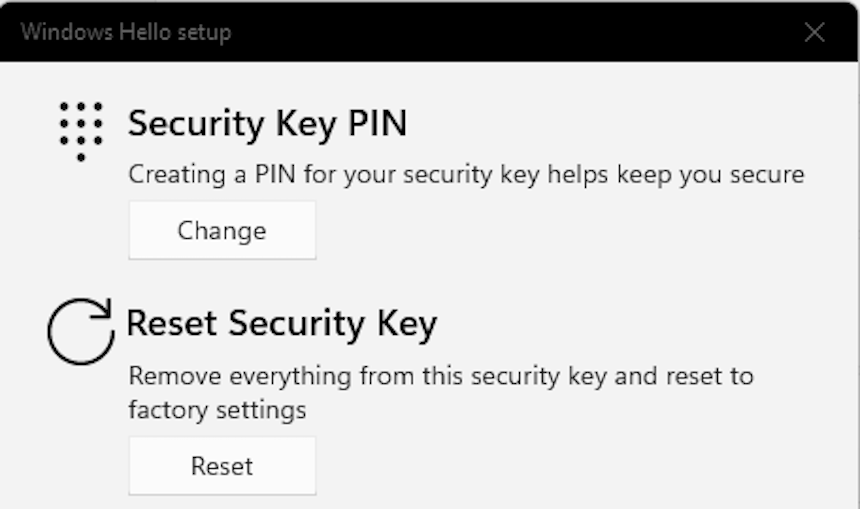Image resolution: width=860 pixels, height=509 pixels.
Task: Close the Windows Hello setup dialog
Action: pyautogui.click(x=814, y=32)
